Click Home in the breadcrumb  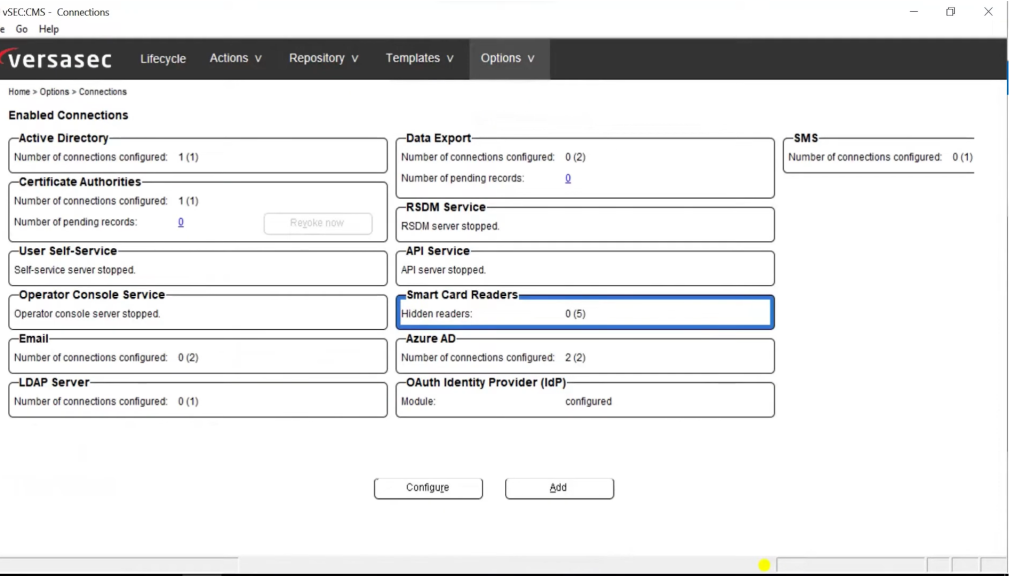19,92
